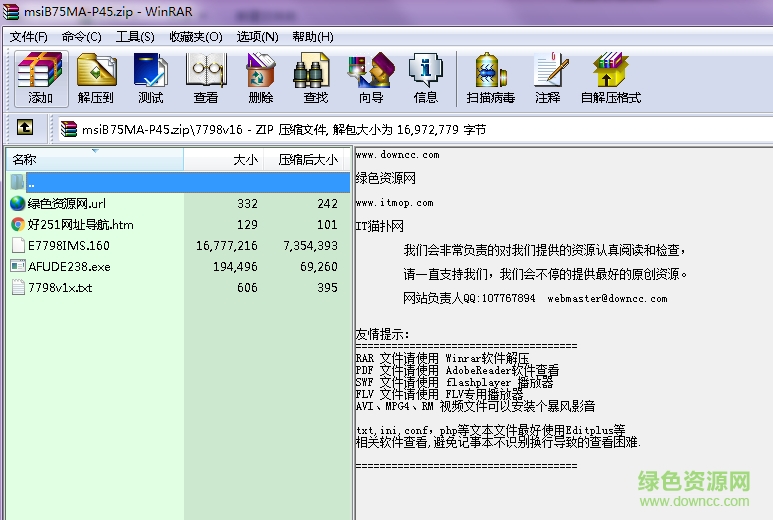Click the Extract To (解压到) icon

point(96,78)
